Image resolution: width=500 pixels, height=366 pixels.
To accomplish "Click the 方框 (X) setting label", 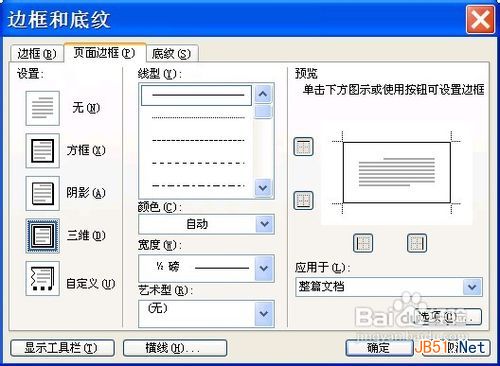I will tap(86, 150).
